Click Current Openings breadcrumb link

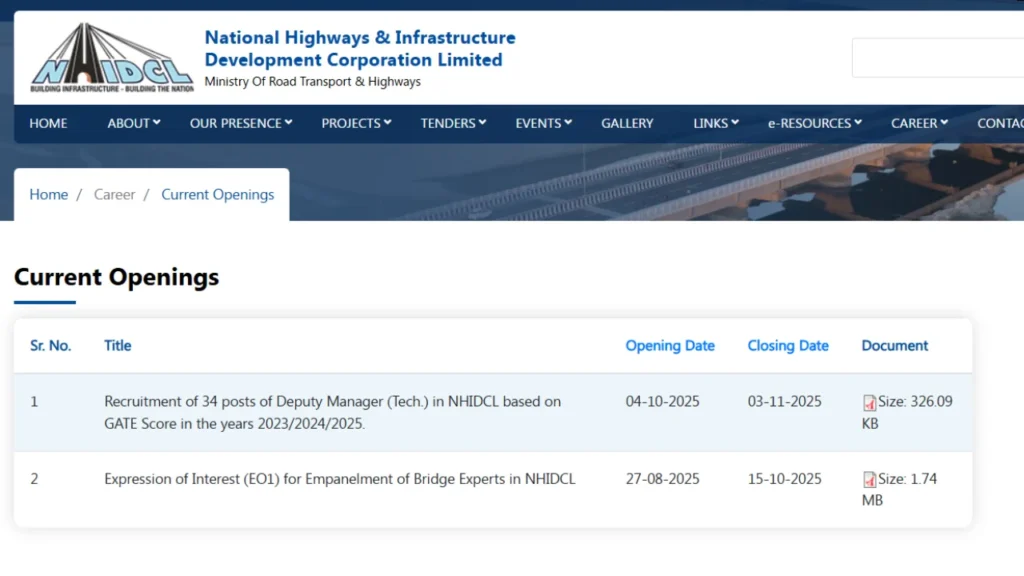click(217, 195)
